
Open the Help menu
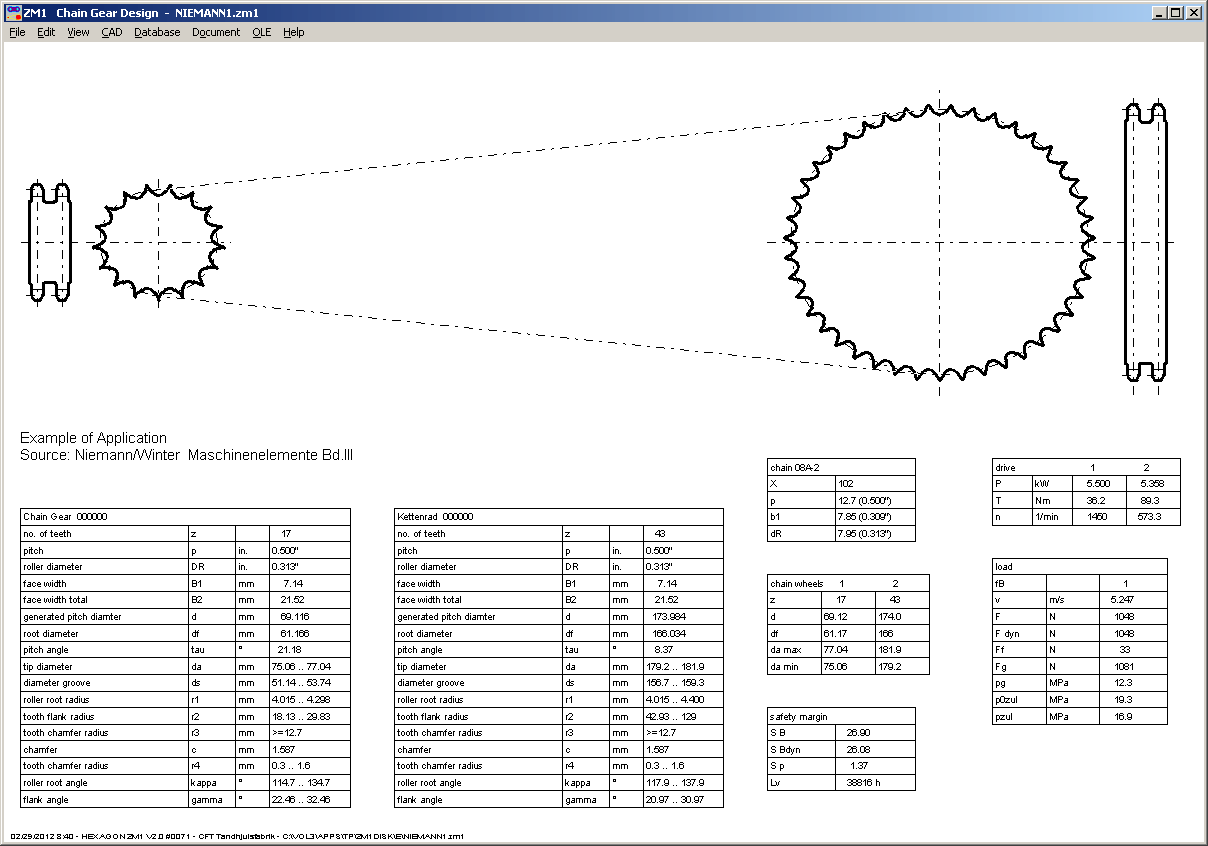coord(293,32)
